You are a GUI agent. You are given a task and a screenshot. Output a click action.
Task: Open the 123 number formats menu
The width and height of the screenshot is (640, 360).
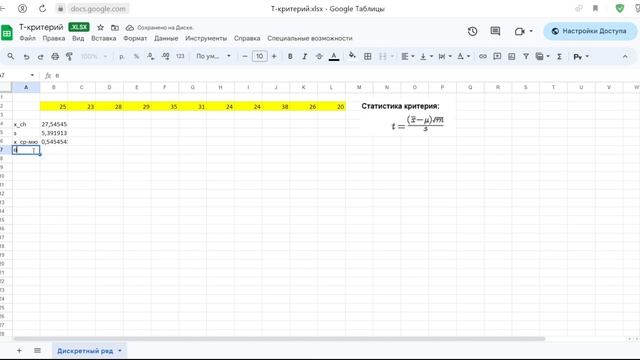coord(180,56)
